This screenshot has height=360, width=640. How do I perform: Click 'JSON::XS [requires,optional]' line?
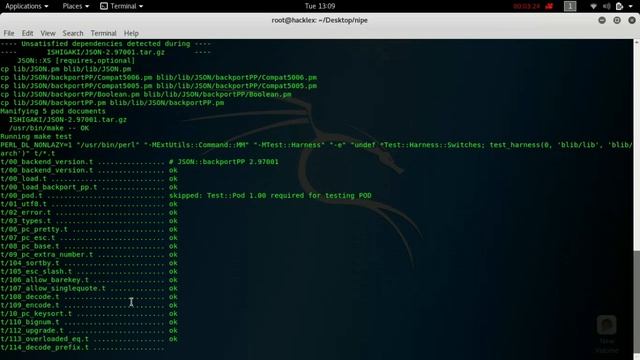pos(76,60)
